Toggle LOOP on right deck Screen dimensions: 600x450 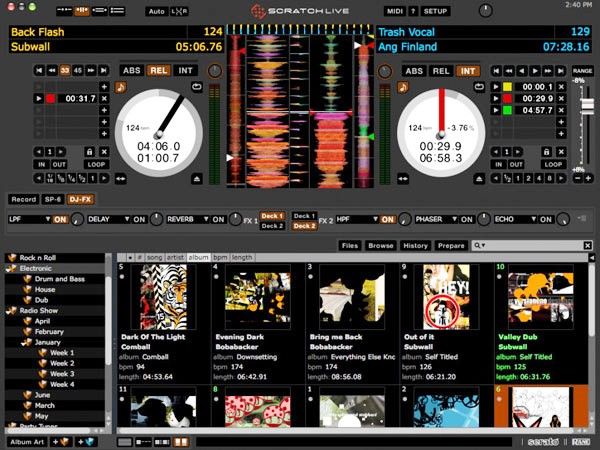tap(553, 165)
